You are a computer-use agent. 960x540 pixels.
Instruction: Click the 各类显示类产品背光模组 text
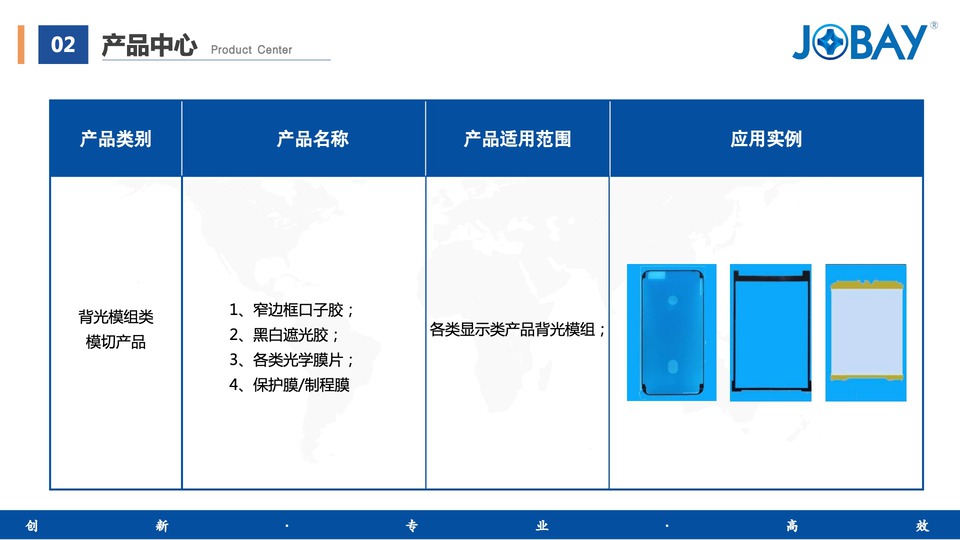[518, 329]
